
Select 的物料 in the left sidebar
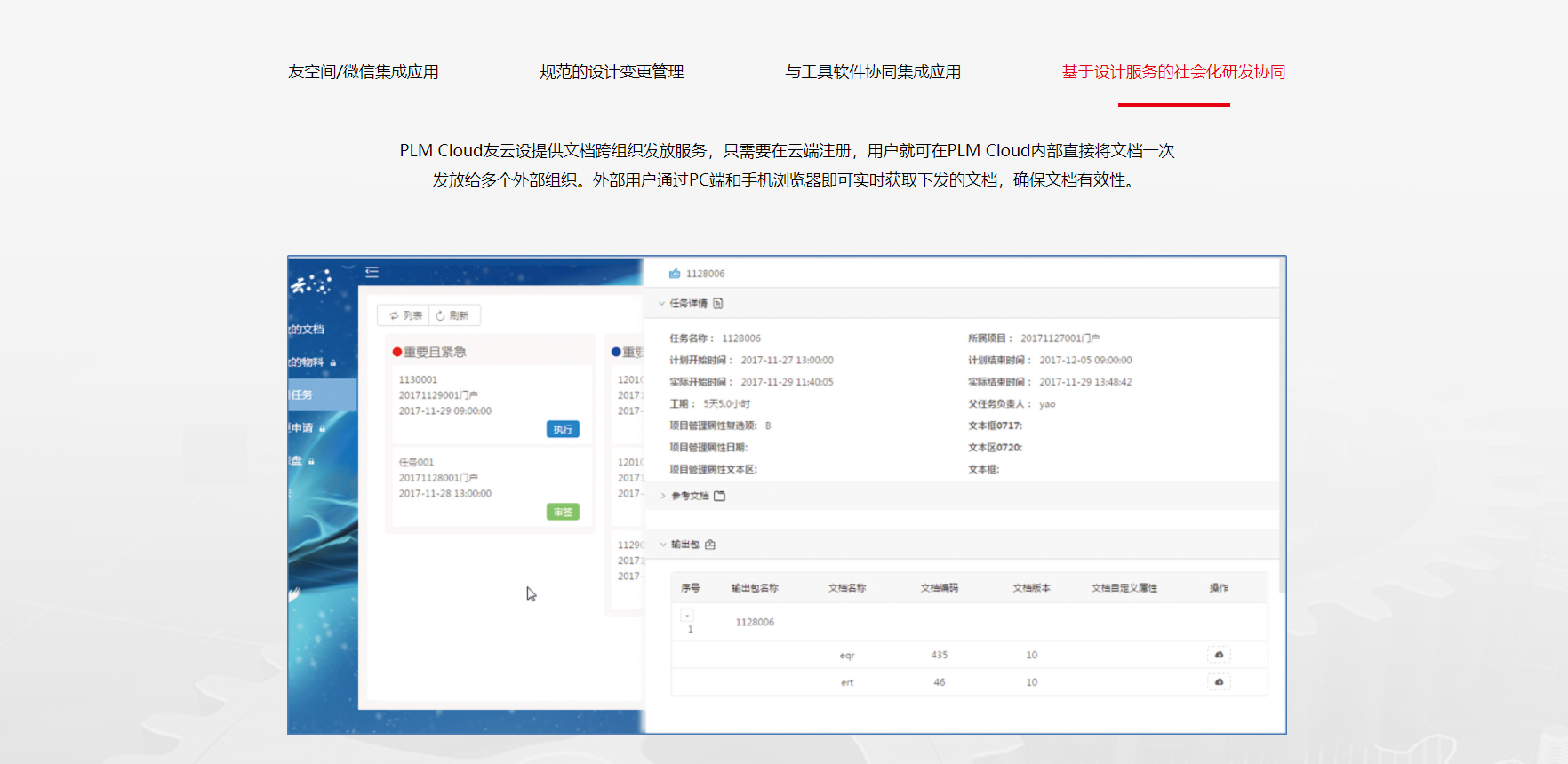tap(306, 362)
